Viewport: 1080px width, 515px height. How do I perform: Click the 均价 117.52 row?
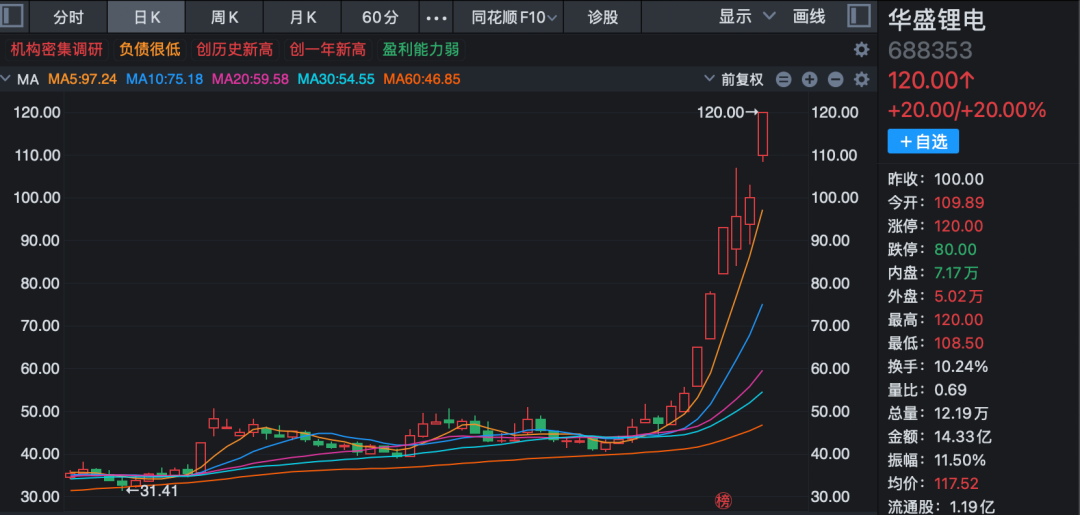[933, 483]
